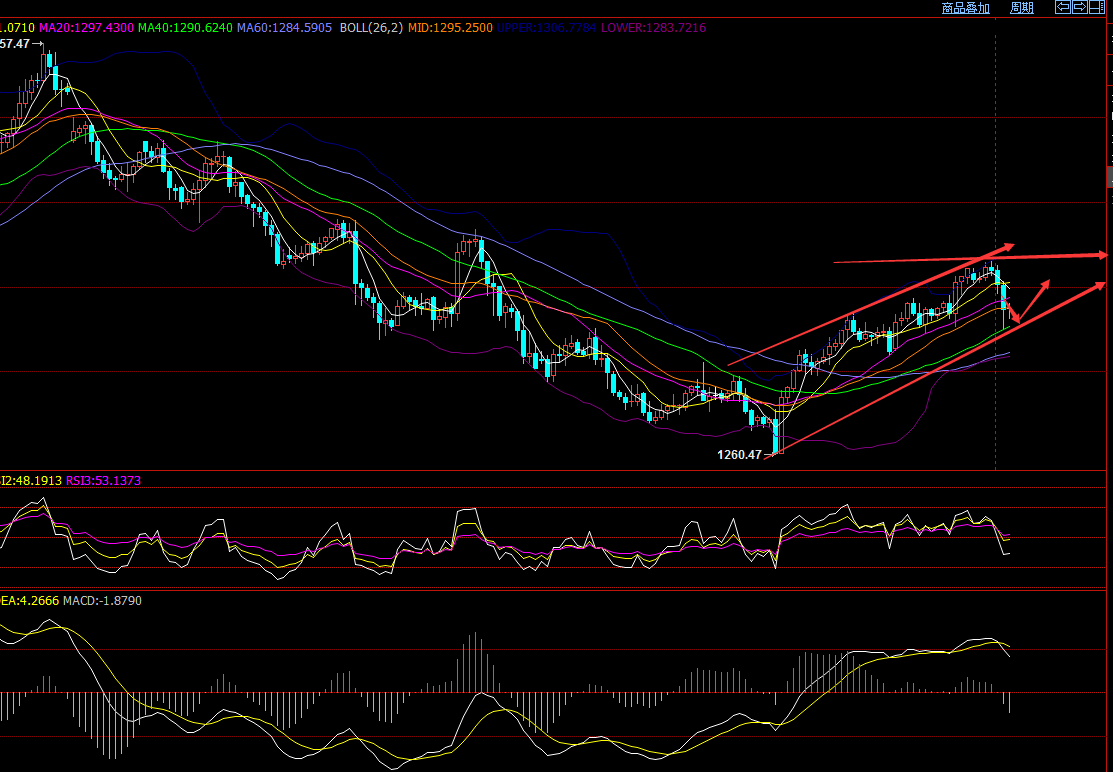
Task: Click the 1260.47 low price marker
Action: pos(739,455)
